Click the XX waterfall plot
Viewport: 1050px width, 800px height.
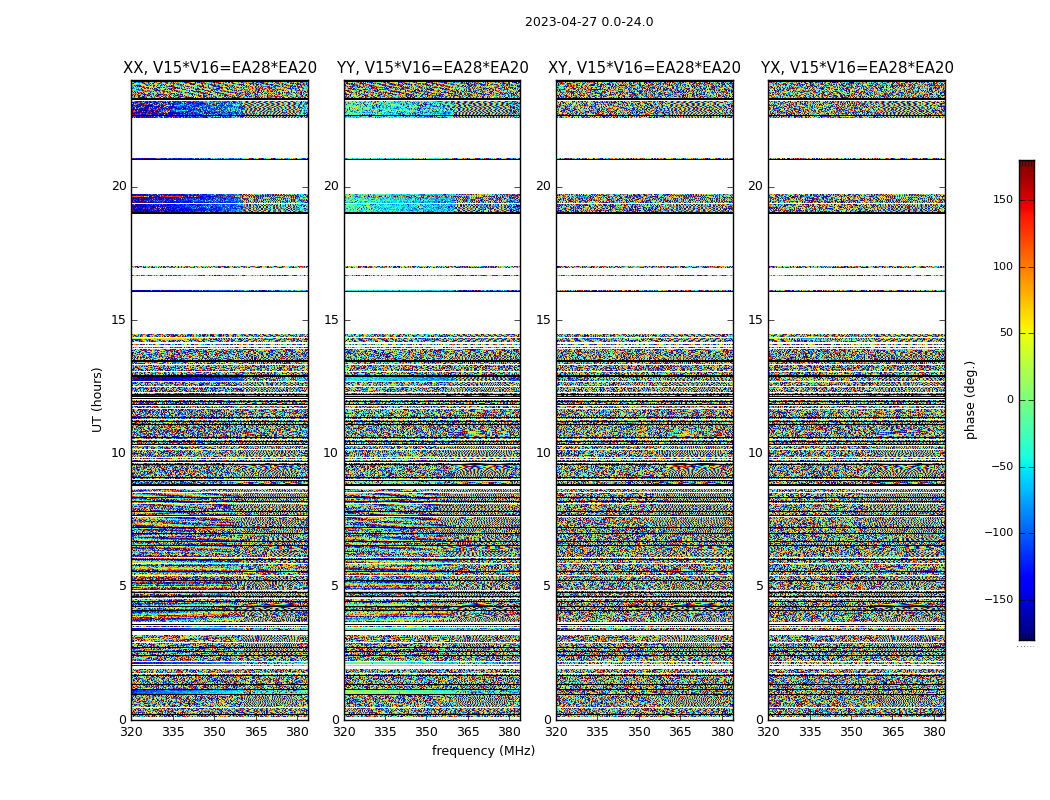pos(220,400)
